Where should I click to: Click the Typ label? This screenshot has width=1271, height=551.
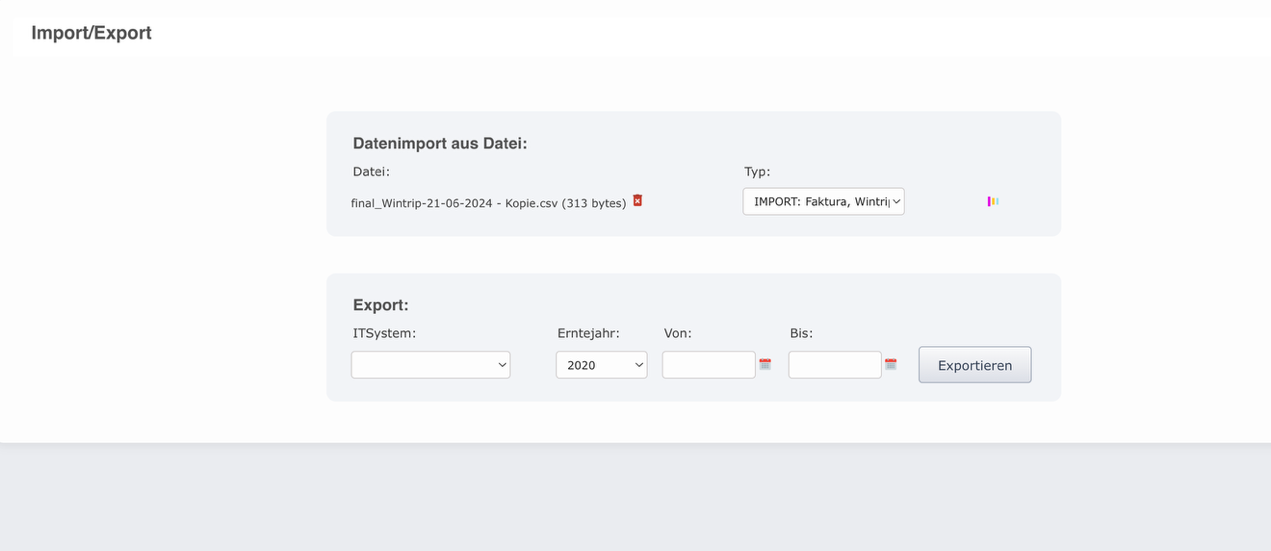click(757, 172)
